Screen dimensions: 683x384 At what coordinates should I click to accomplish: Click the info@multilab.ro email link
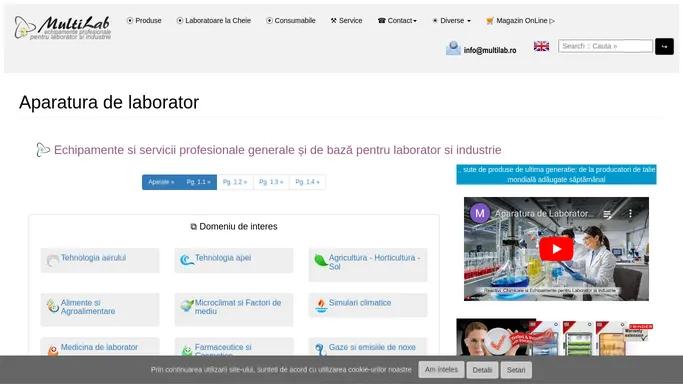[x=490, y=51]
